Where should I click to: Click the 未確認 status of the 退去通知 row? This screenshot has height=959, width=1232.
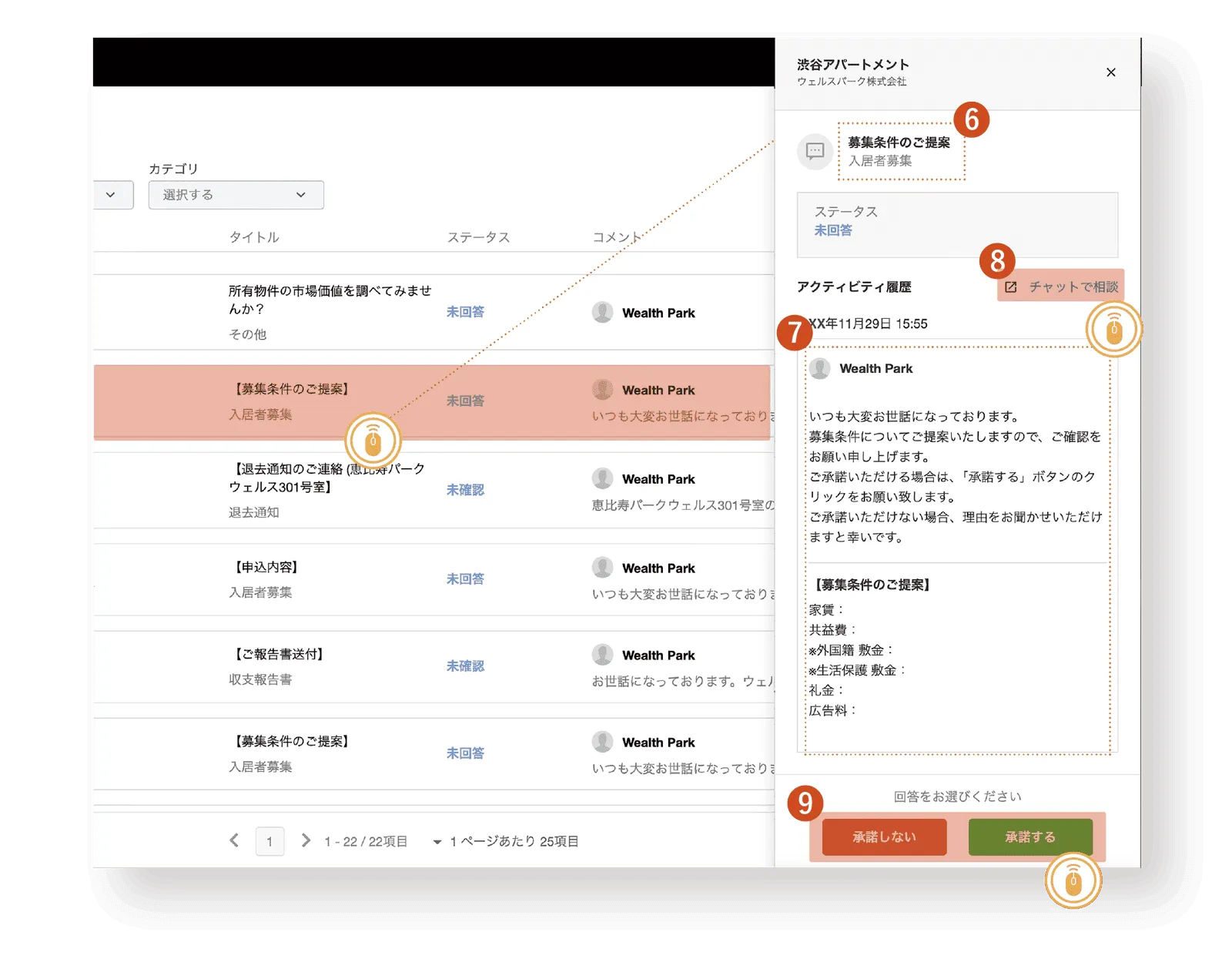466,490
